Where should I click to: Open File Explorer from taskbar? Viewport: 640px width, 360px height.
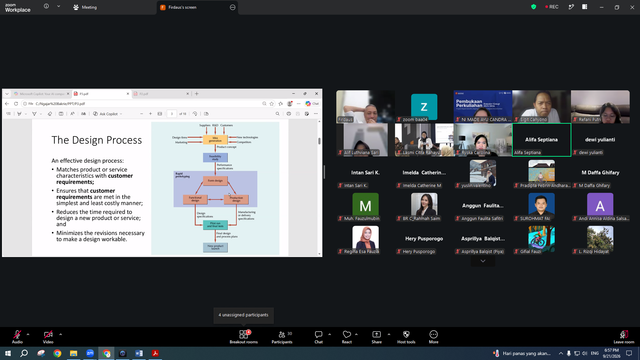(73, 353)
